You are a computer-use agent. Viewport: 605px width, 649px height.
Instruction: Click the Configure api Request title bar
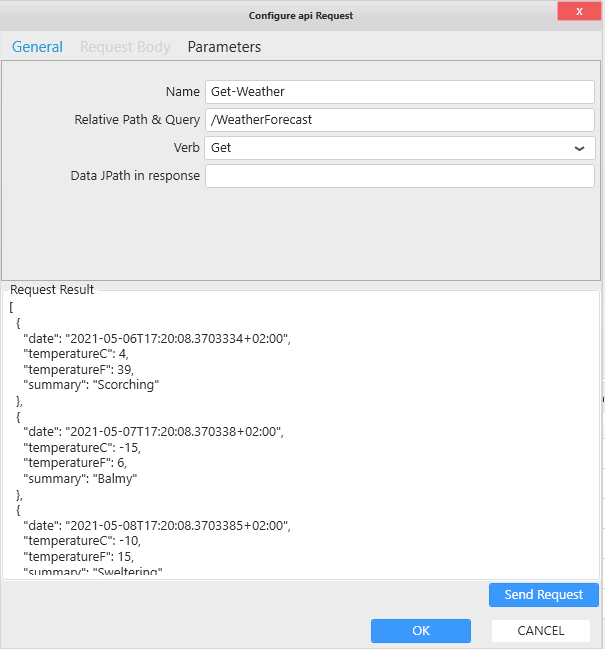coord(300,15)
